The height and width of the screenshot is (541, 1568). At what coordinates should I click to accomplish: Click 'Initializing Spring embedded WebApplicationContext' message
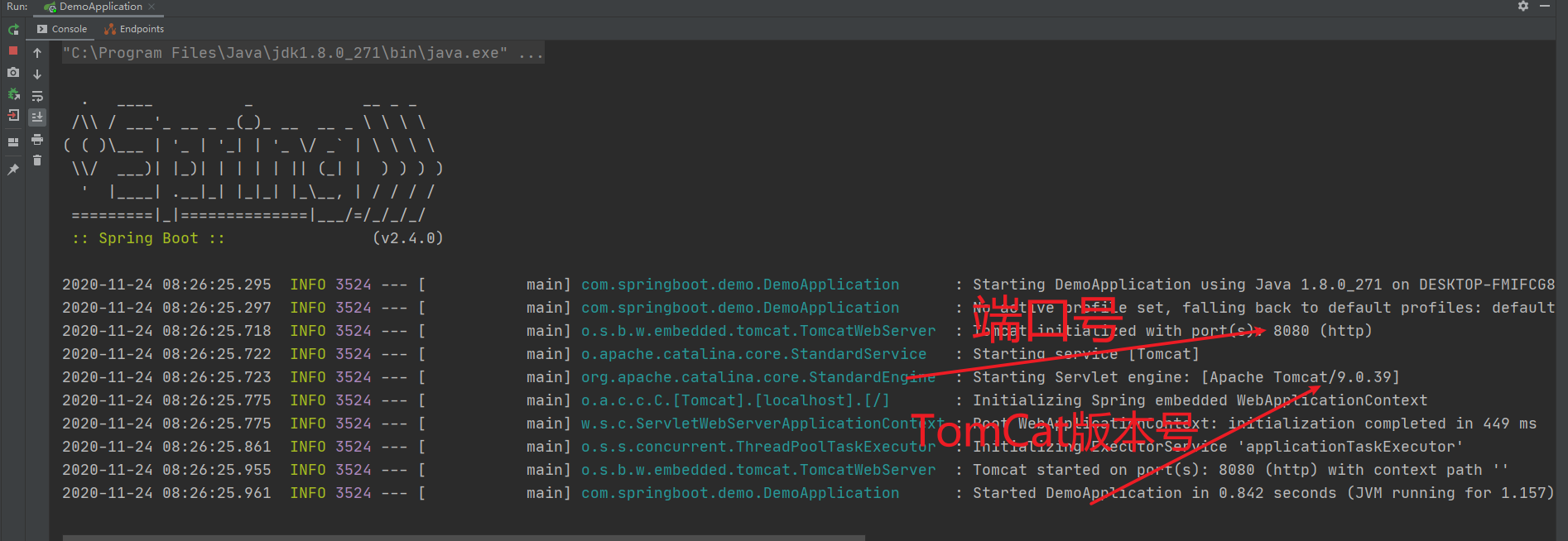1200,400
